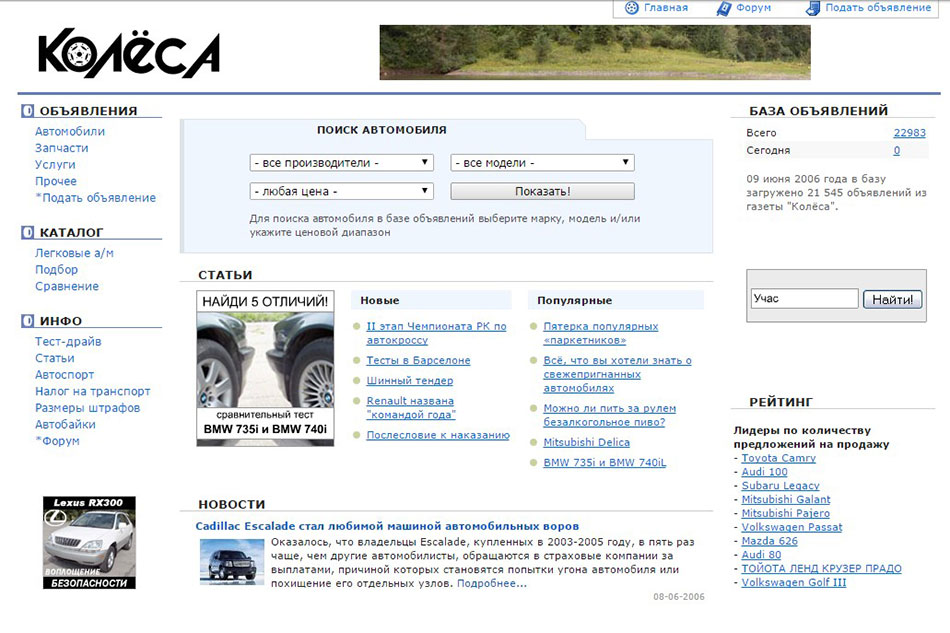
Task: Open Тесты в Барселоне article
Action: [418, 360]
